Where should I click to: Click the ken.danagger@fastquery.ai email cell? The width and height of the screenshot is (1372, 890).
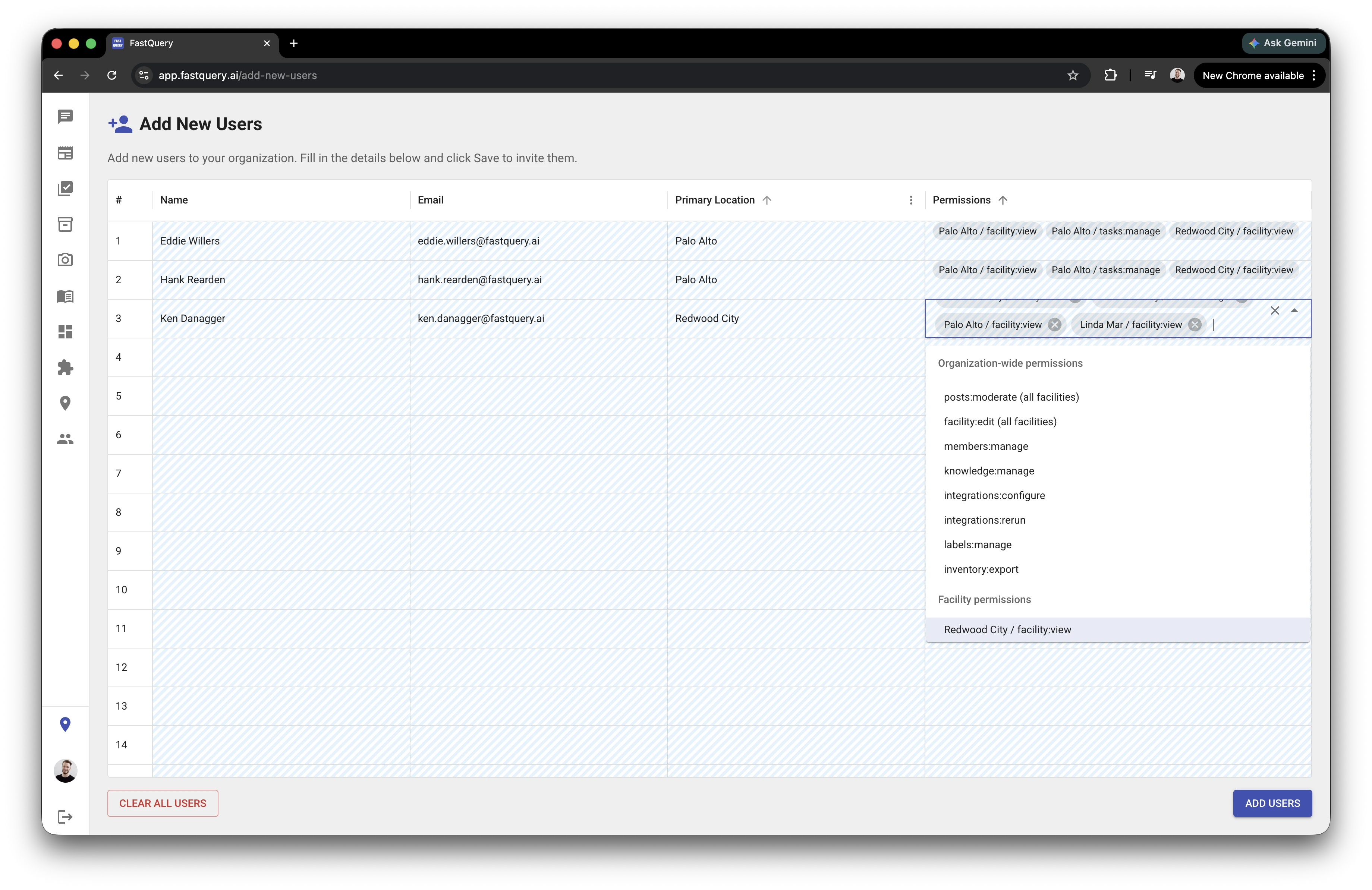point(538,318)
